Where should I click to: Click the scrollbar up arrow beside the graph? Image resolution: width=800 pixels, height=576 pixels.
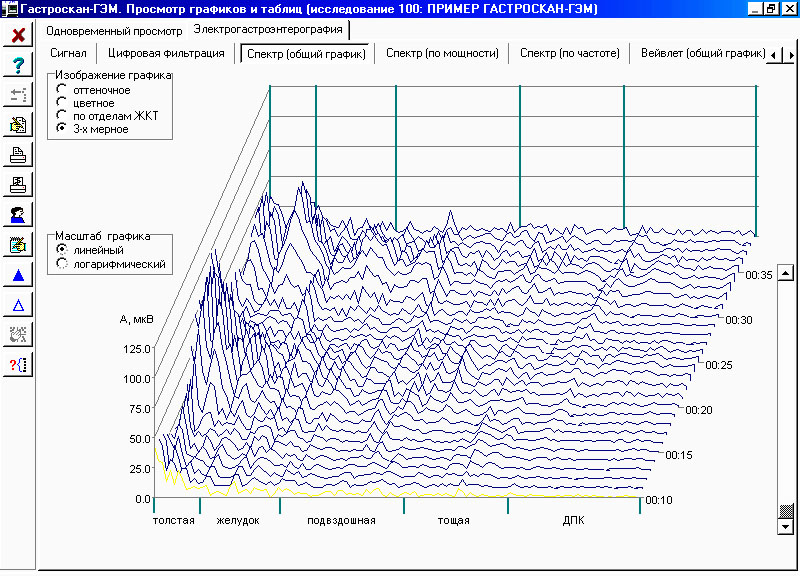coord(785,273)
